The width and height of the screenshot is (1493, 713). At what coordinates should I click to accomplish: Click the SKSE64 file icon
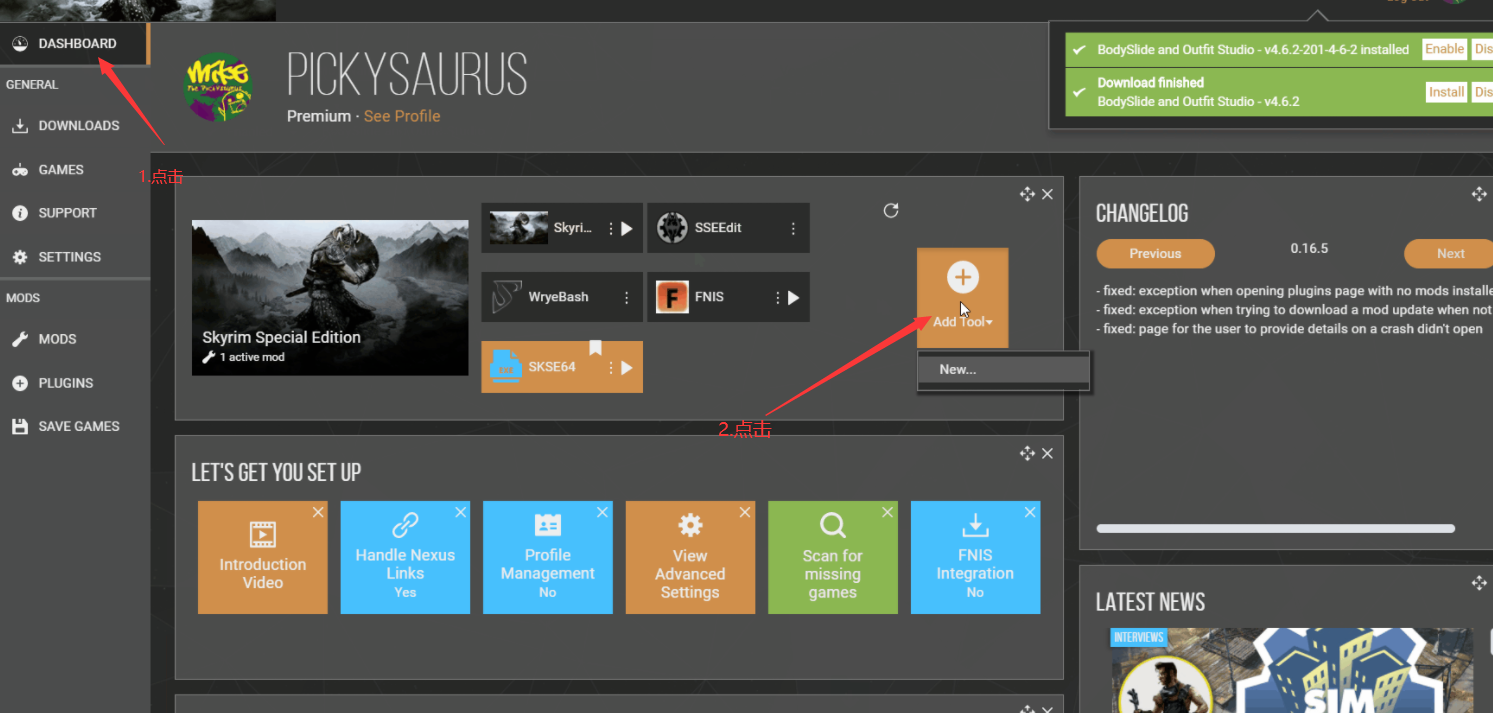505,367
